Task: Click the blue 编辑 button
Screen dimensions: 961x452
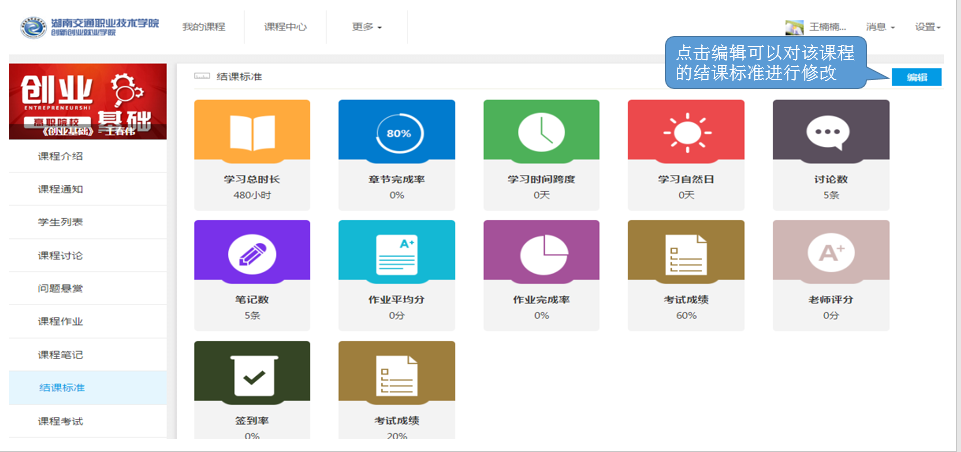Action: point(916,77)
